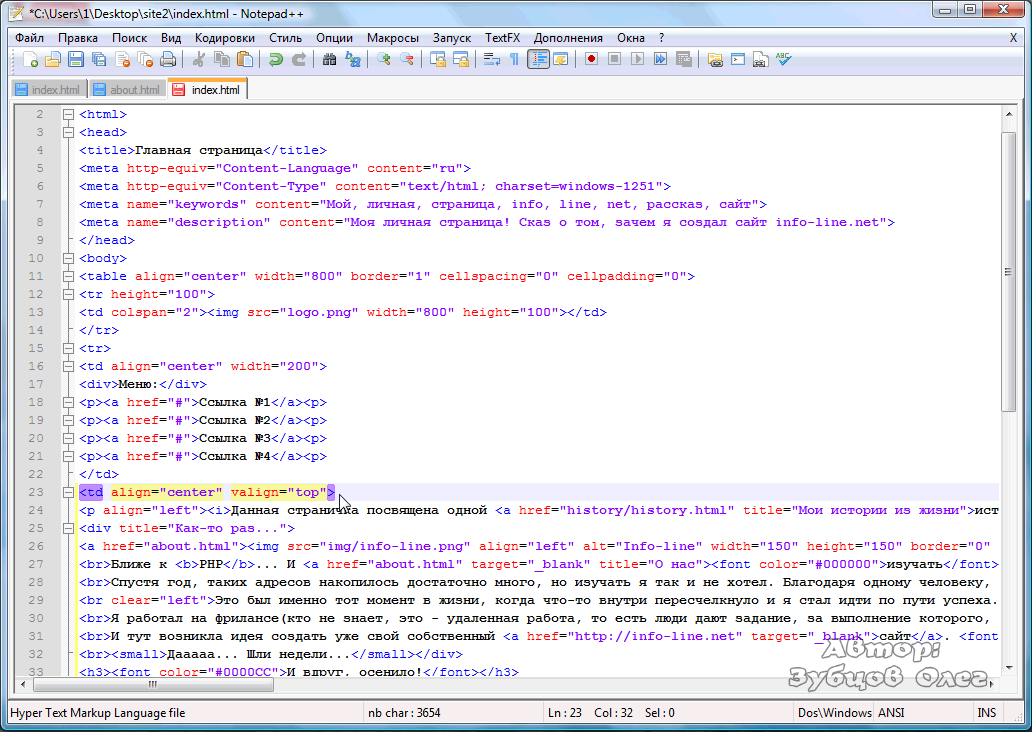Viewport: 1032px width, 732px height.
Task: Click the ABC spell check icon
Action: [x=783, y=60]
